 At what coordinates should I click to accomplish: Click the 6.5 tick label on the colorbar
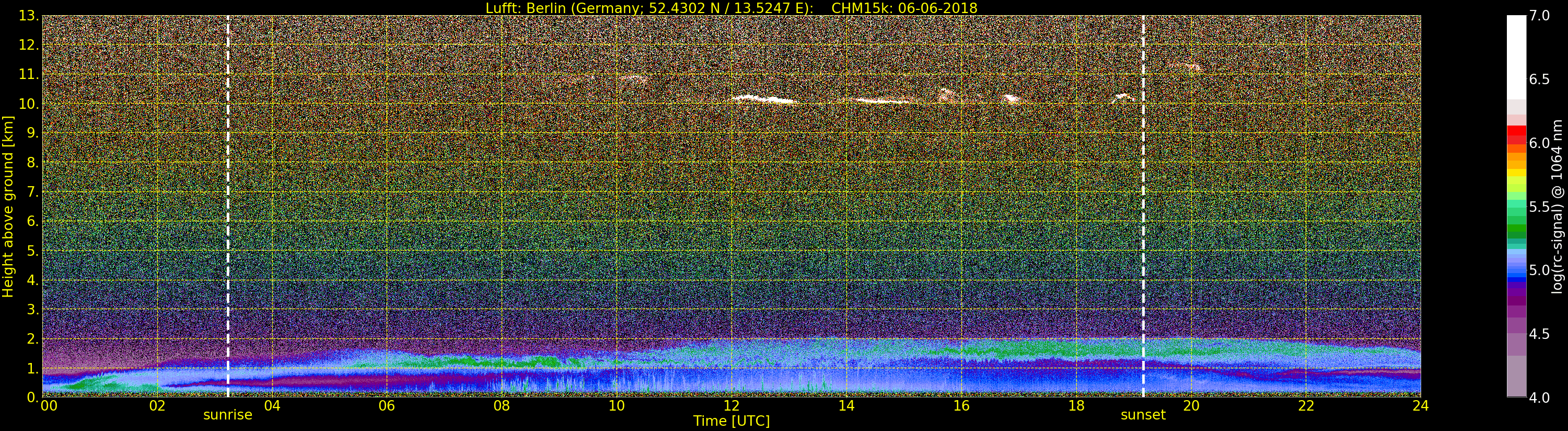1540,80
